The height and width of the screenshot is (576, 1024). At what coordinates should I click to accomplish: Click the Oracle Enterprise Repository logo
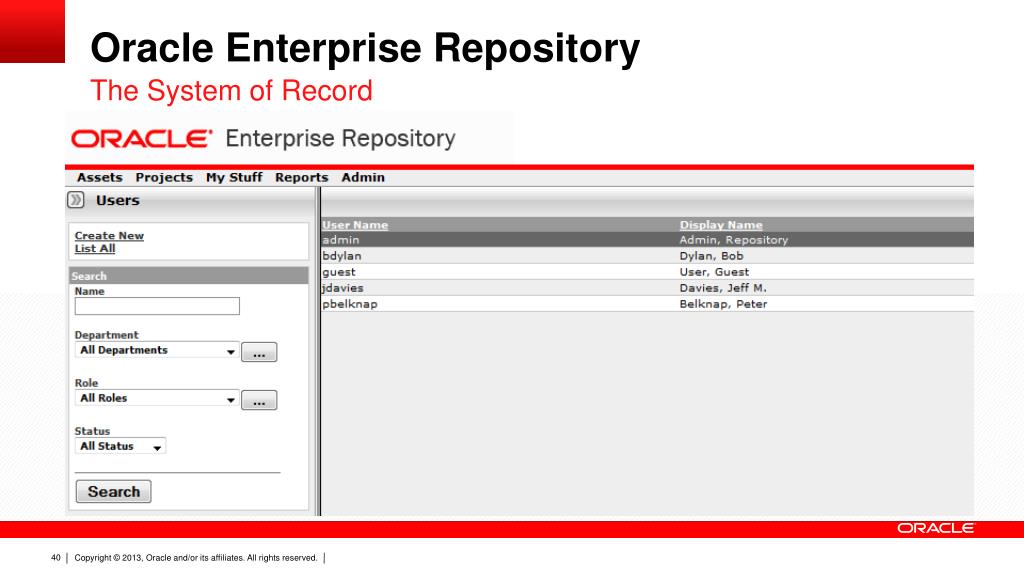coord(263,138)
